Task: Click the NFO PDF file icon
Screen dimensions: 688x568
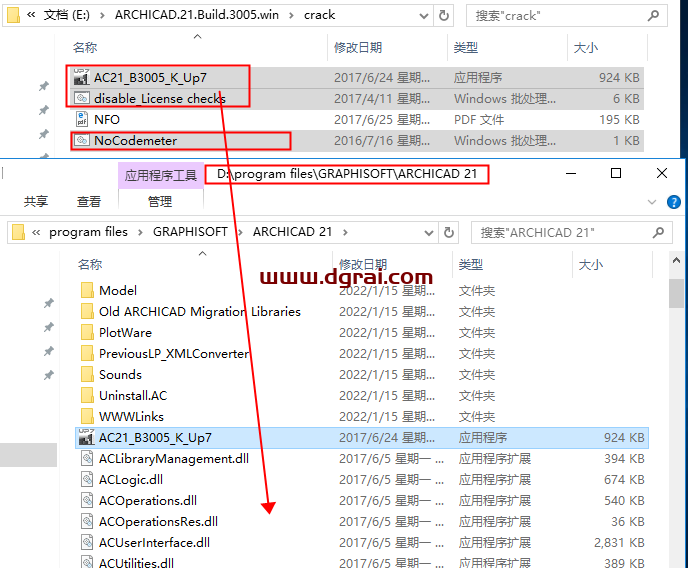Action: (82, 119)
